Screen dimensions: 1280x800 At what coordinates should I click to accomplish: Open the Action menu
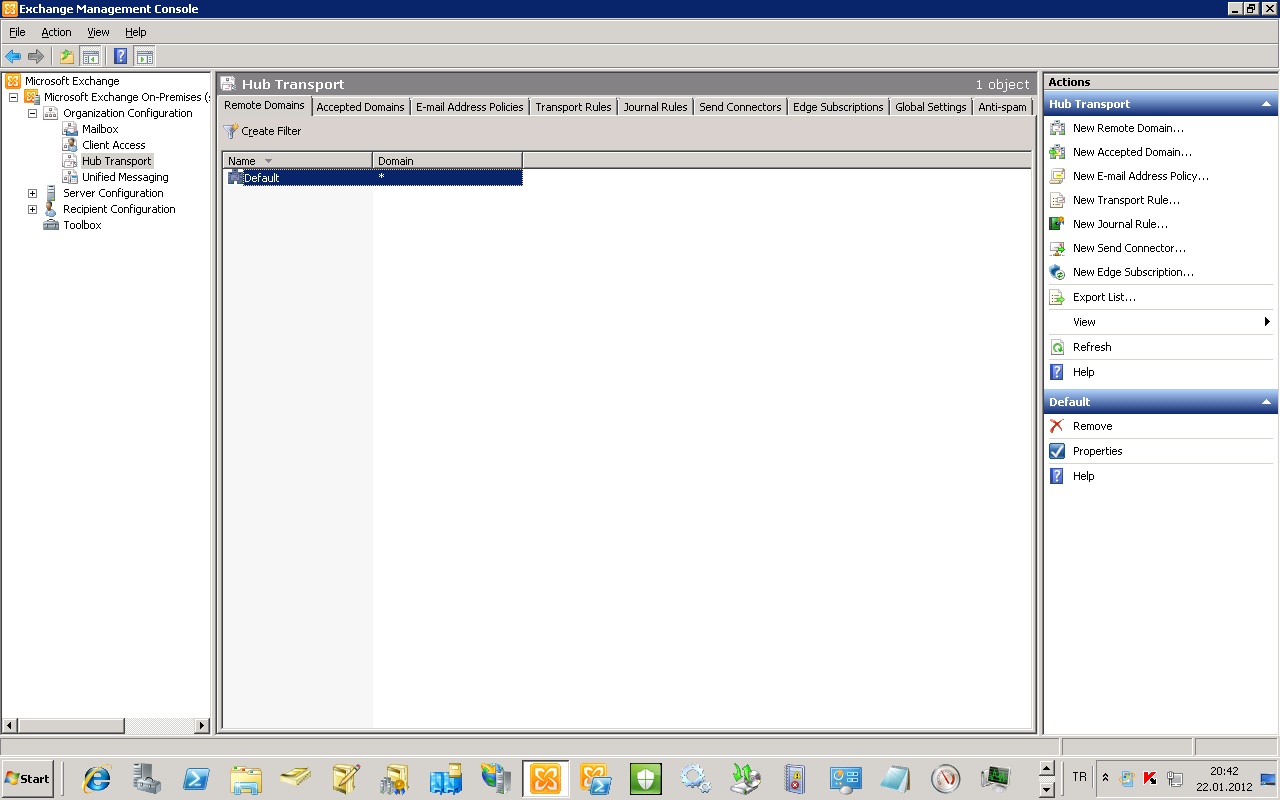coord(56,32)
